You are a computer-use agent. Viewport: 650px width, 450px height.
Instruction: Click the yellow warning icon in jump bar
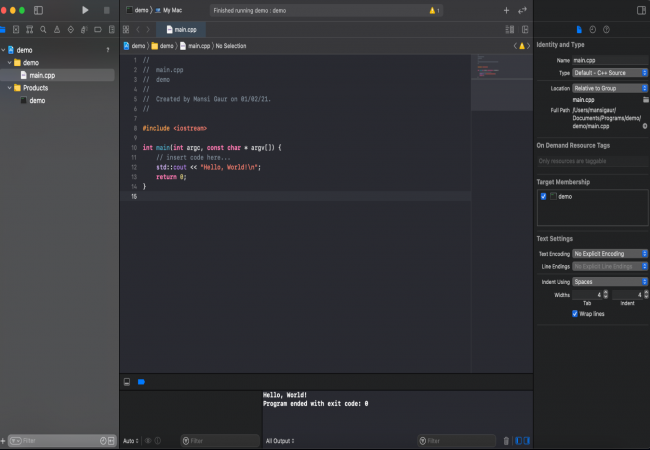tap(522, 46)
